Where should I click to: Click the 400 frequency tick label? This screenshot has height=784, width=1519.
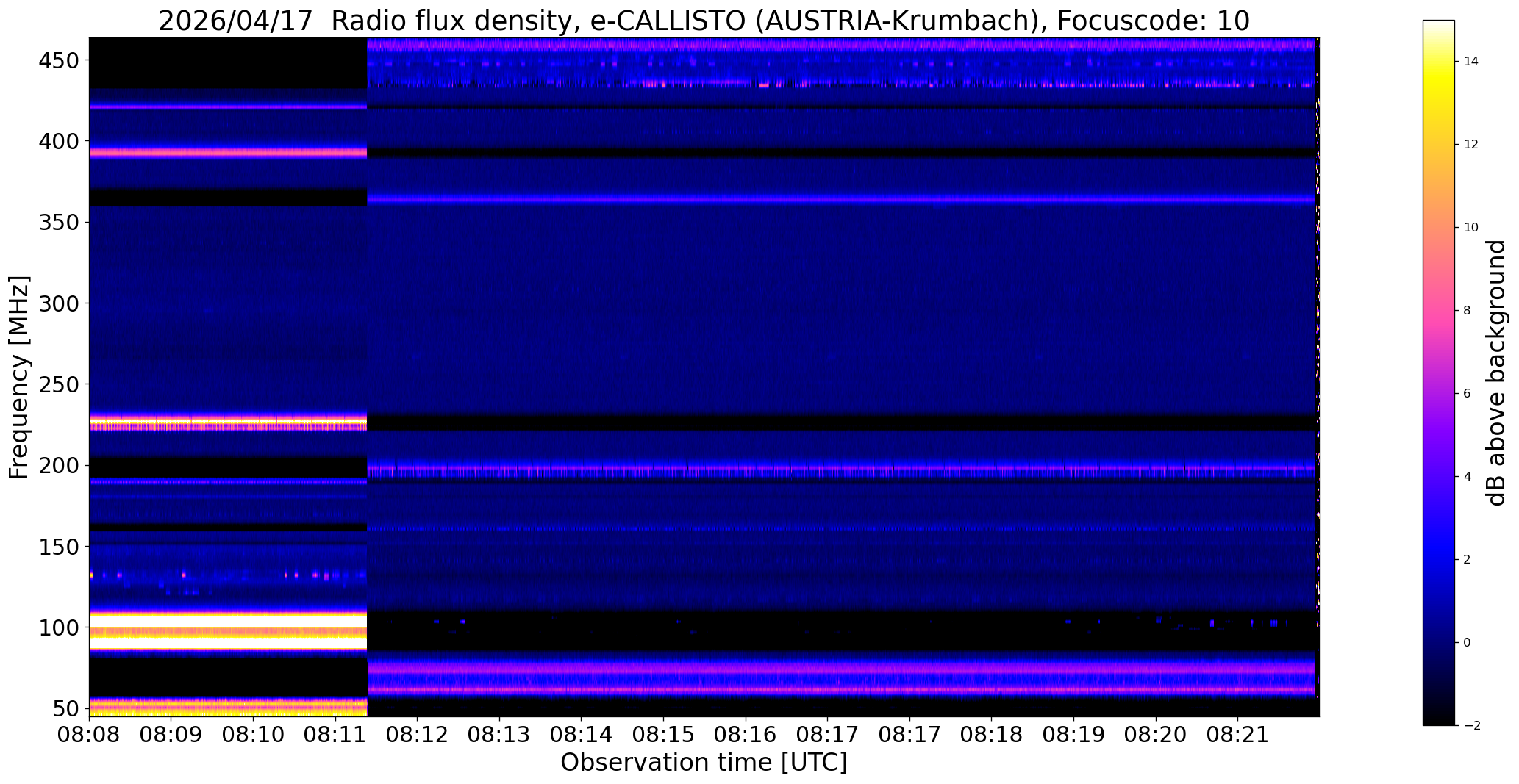point(59,141)
